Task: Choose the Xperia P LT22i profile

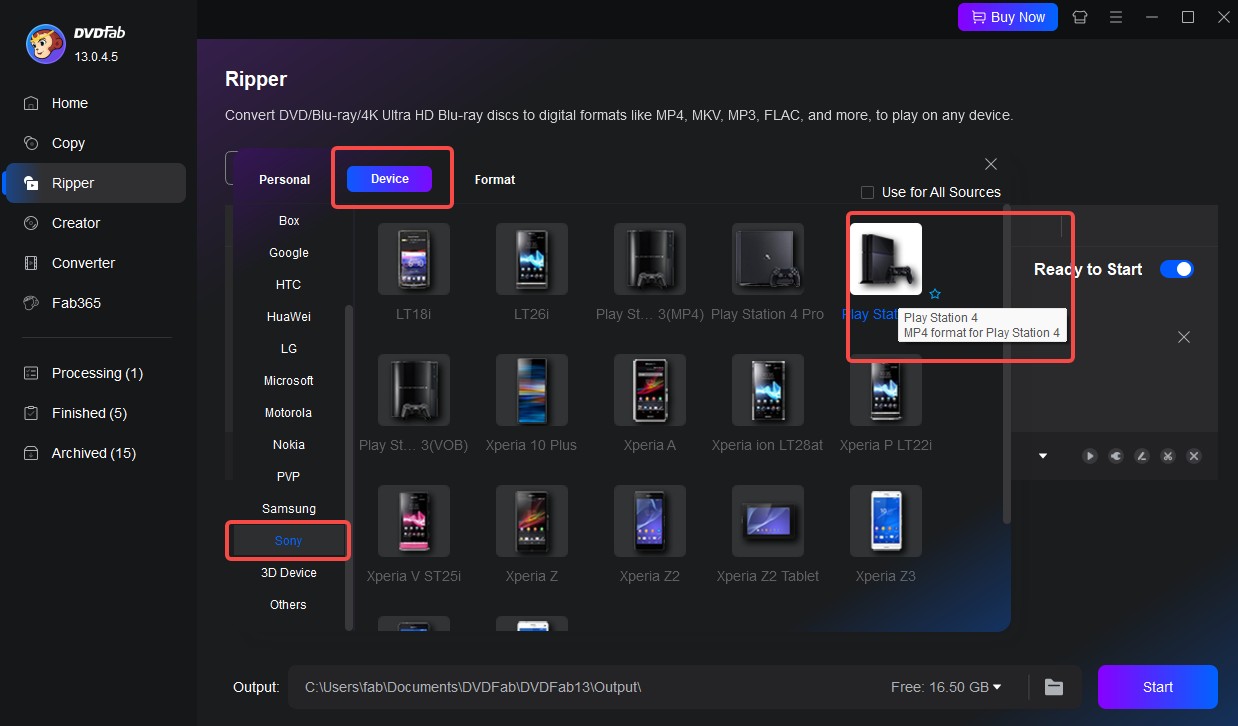Action: click(x=886, y=390)
